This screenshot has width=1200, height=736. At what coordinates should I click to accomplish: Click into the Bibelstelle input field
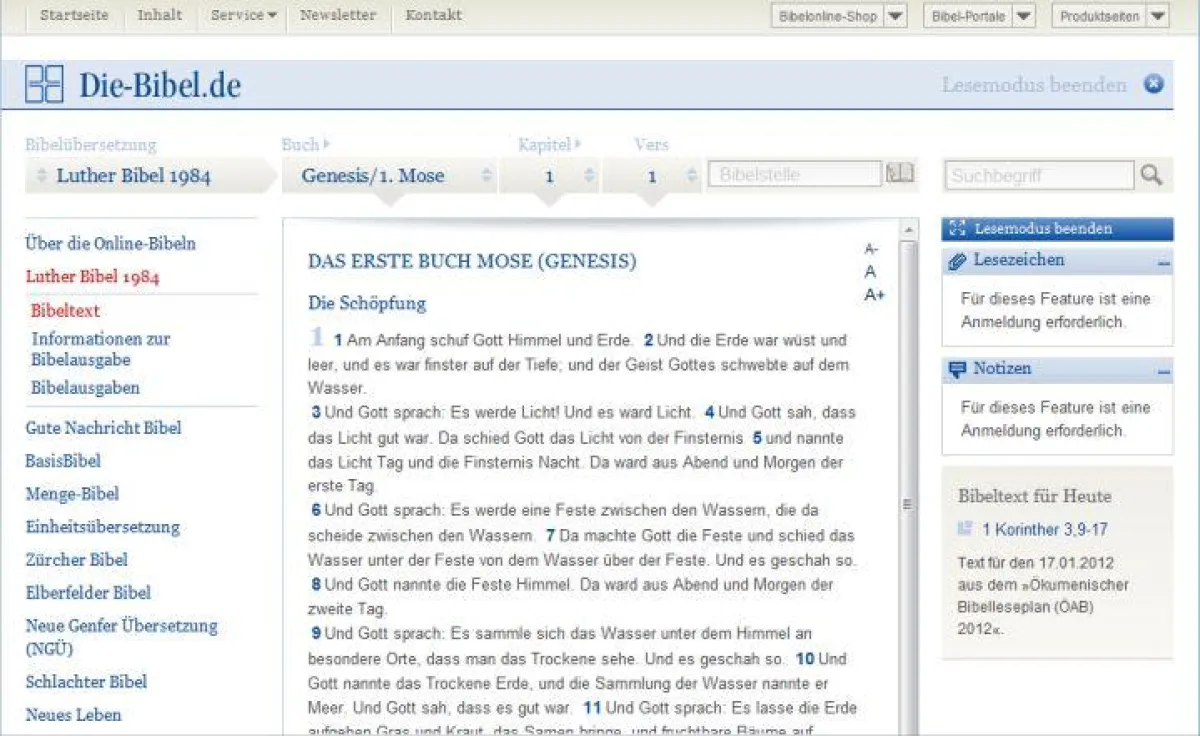click(x=795, y=175)
